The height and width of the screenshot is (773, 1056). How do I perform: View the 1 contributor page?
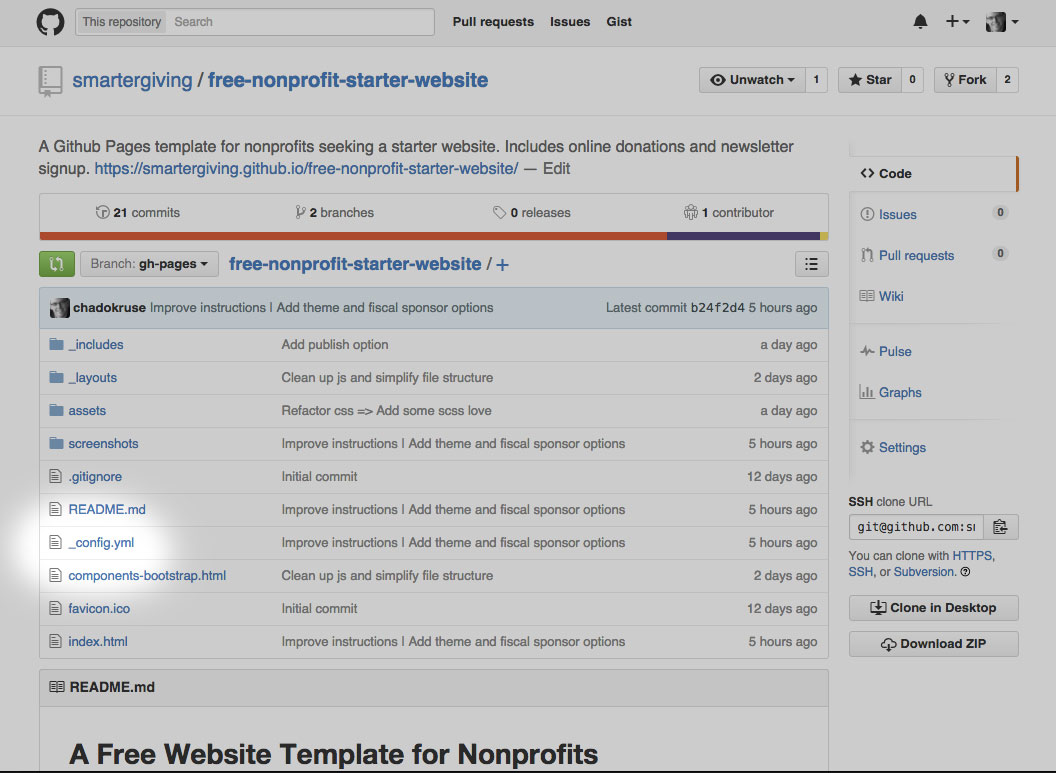pyautogui.click(x=729, y=213)
